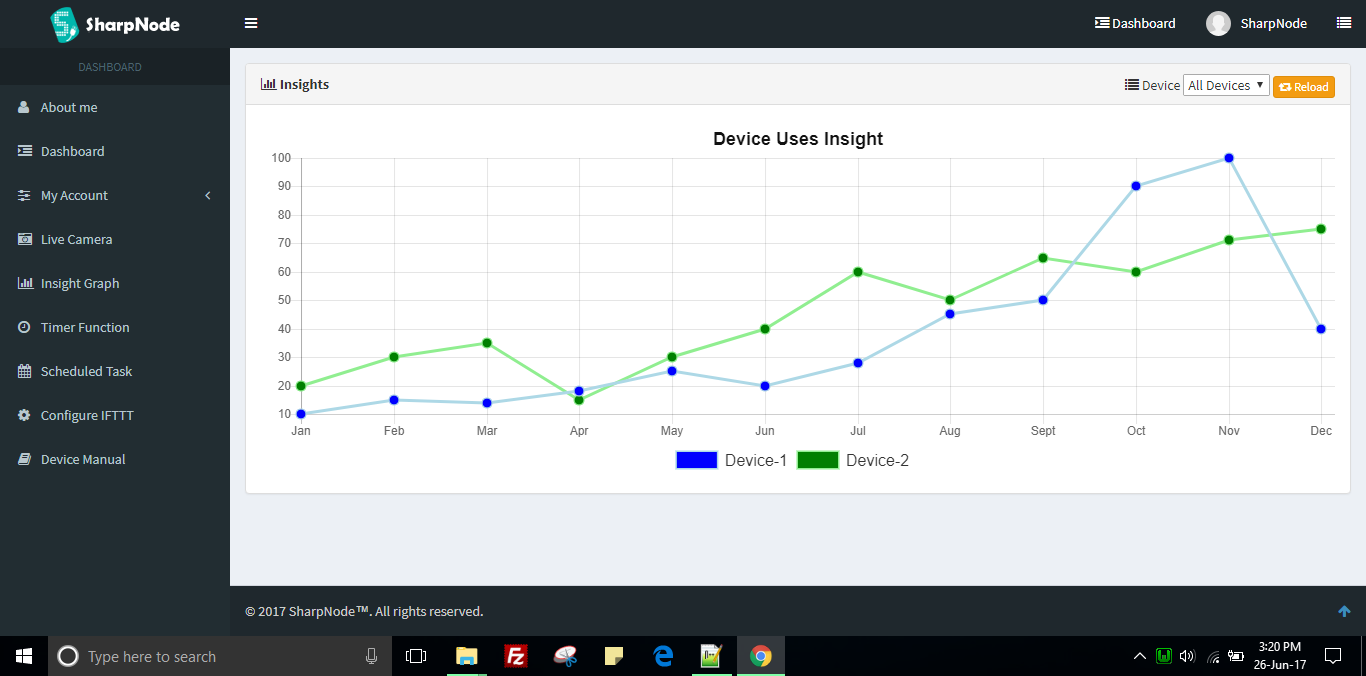Toggle the sidebar hamburger menu

pos(251,23)
